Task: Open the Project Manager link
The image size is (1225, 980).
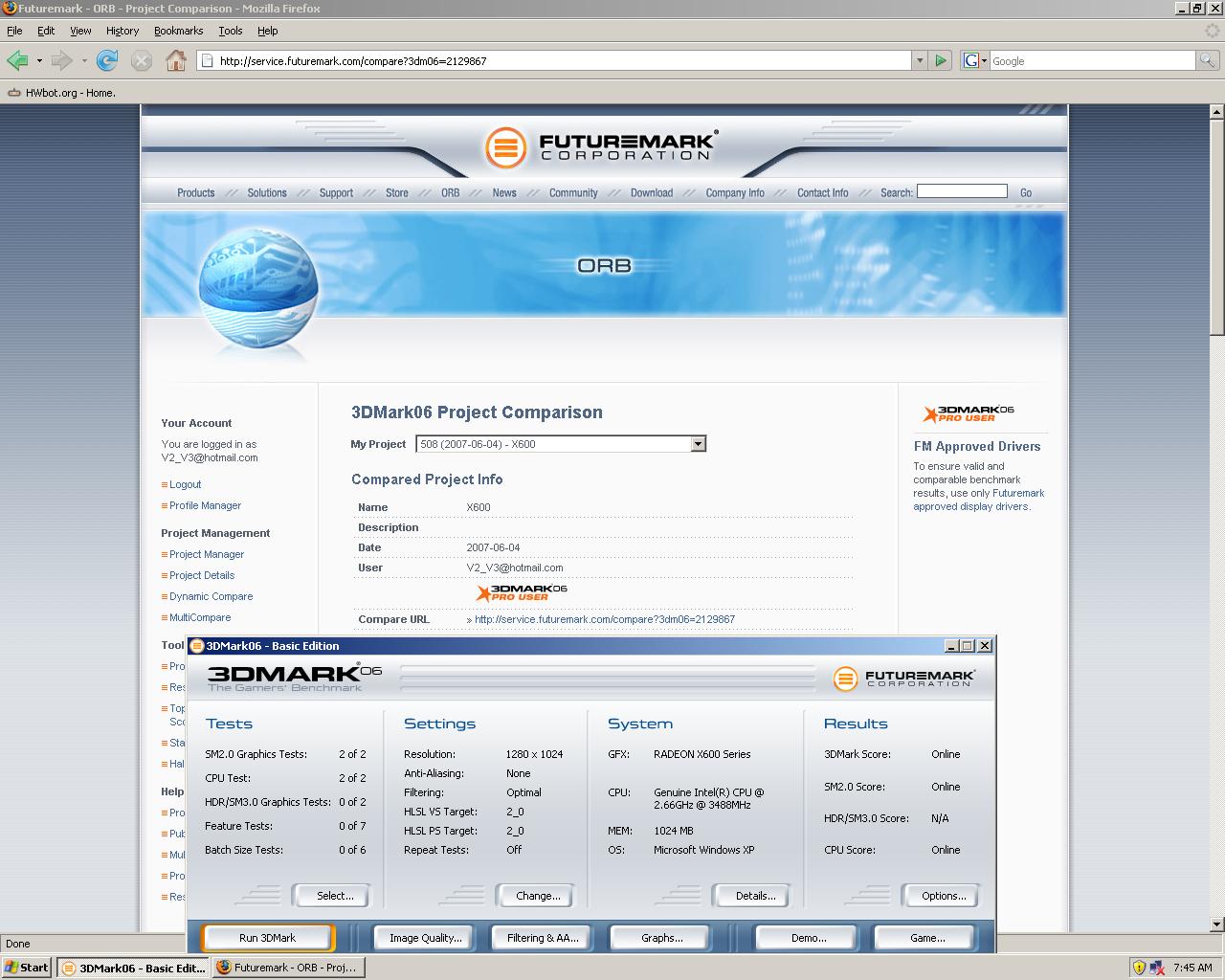Action: coord(207,554)
